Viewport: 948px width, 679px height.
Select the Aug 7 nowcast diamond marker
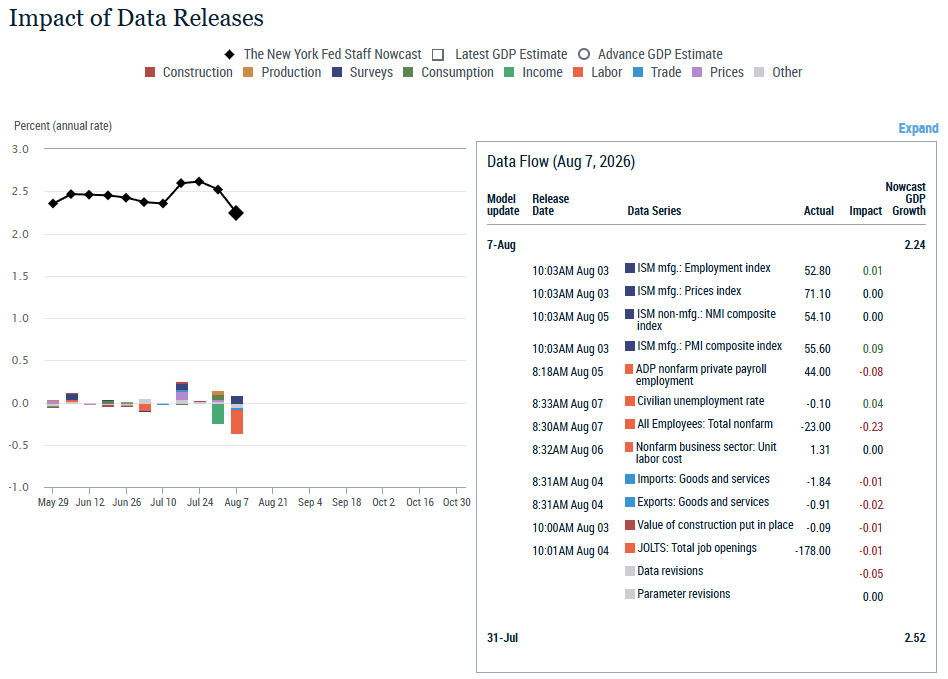(x=236, y=213)
